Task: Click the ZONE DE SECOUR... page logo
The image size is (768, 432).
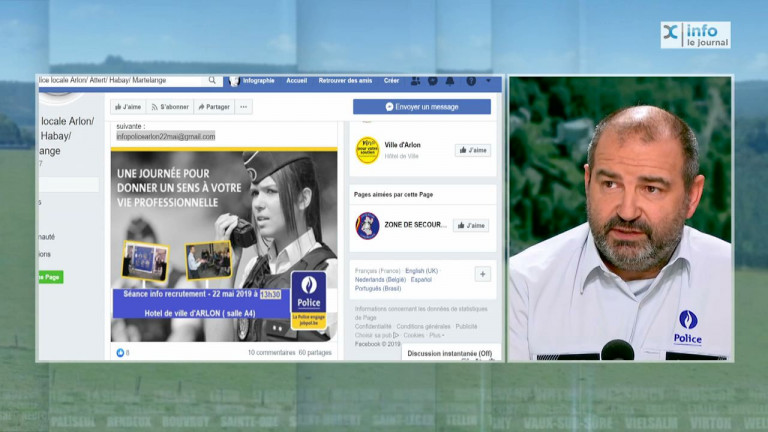Action: pos(367,226)
